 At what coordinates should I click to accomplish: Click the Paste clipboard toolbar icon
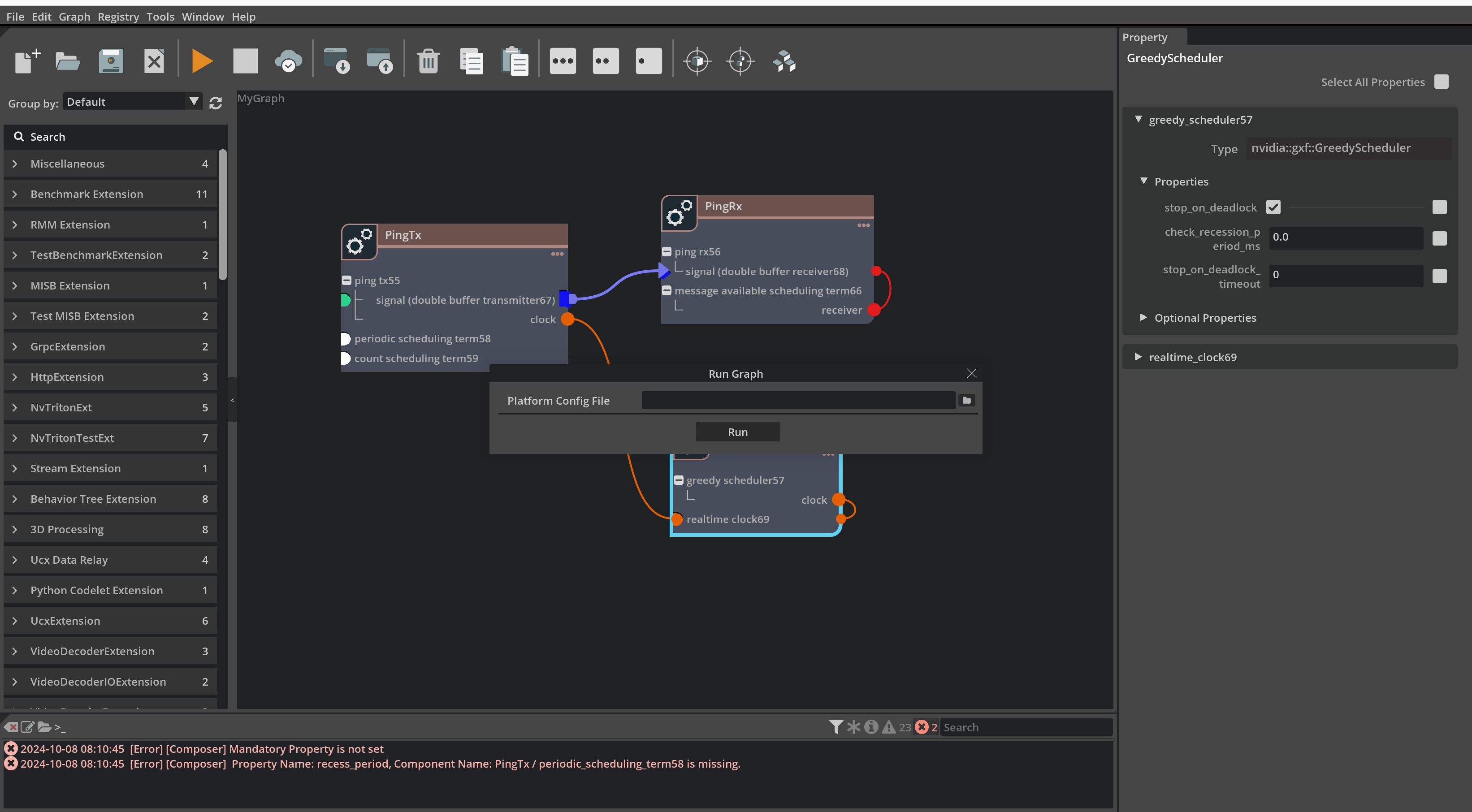point(515,61)
